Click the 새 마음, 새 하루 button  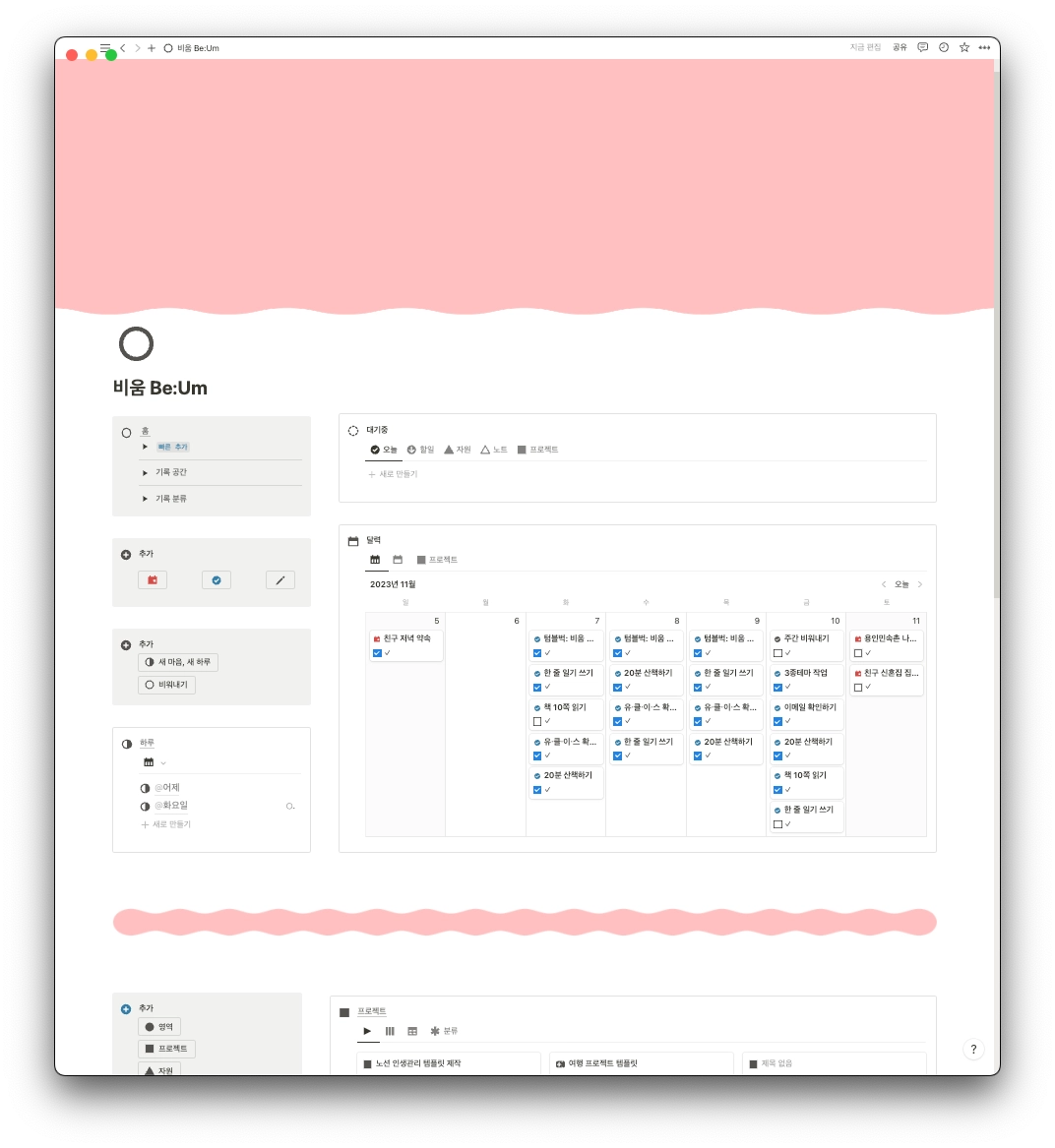point(178,662)
